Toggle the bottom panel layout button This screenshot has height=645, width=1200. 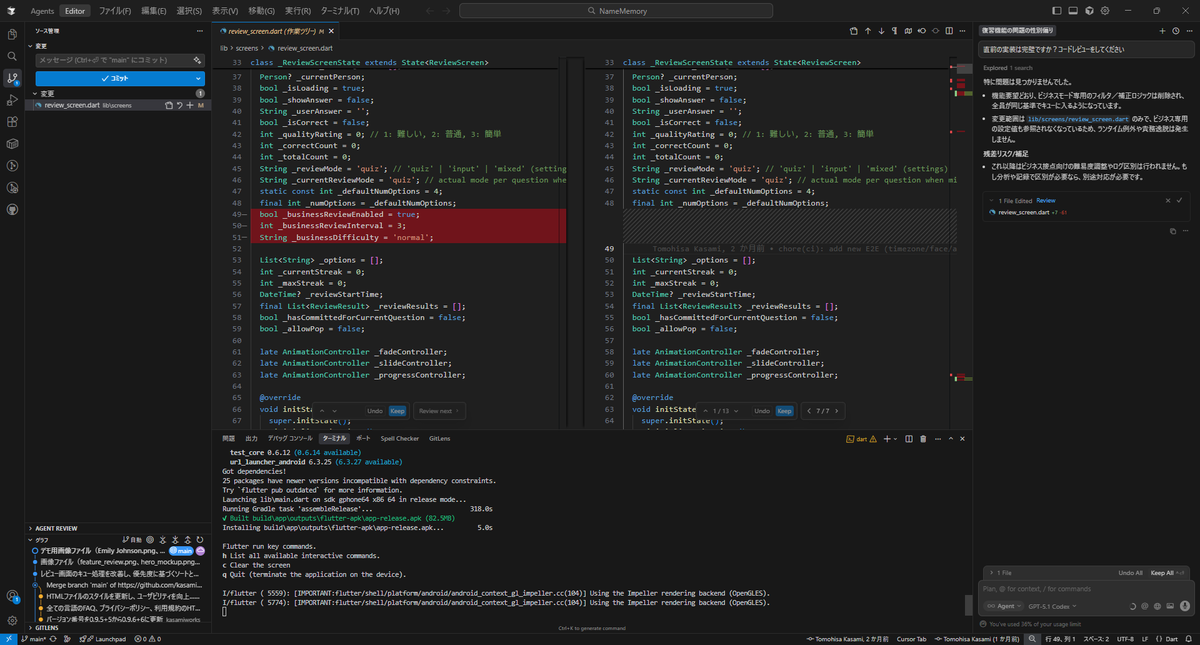coord(1073,11)
